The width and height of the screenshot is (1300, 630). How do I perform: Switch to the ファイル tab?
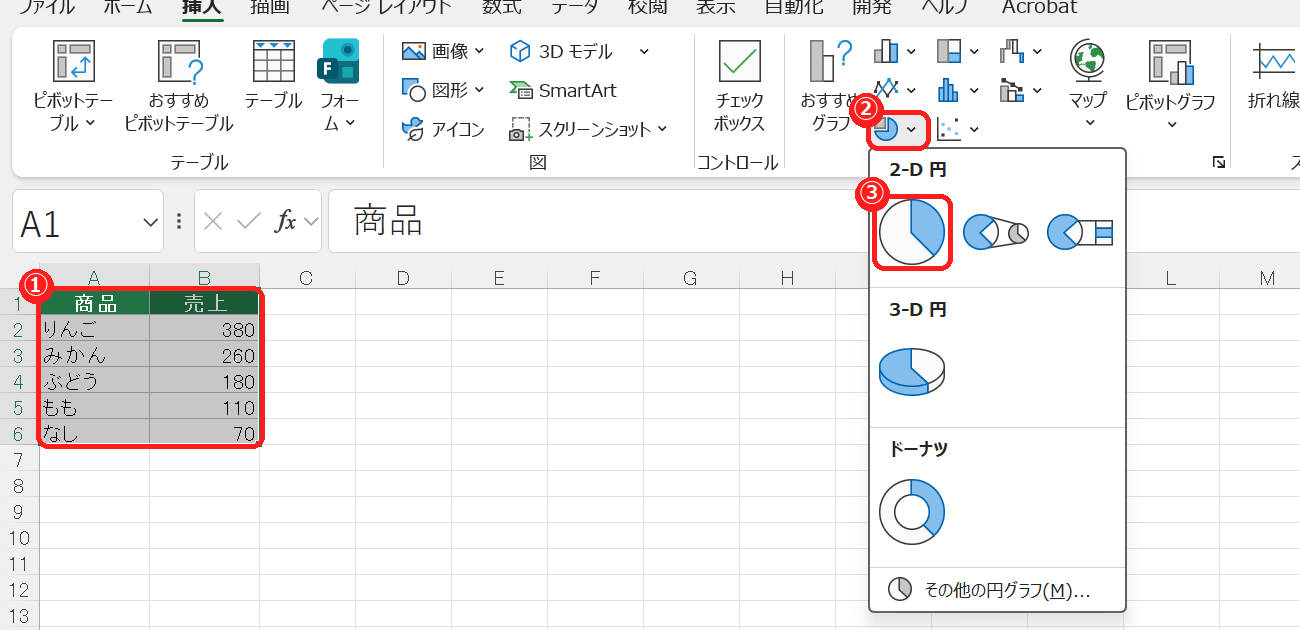coord(47,7)
